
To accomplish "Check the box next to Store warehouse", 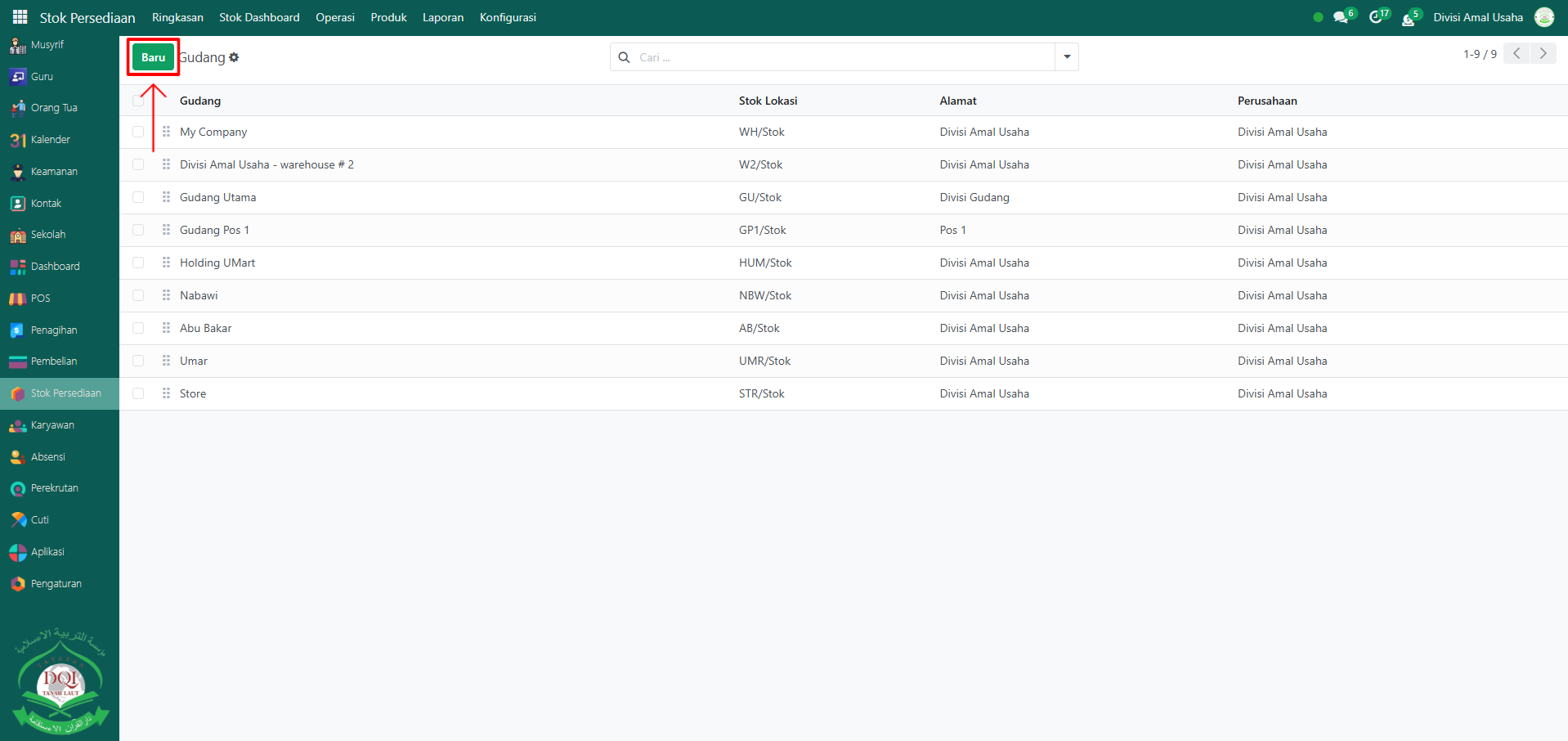I will click(138, 393).
